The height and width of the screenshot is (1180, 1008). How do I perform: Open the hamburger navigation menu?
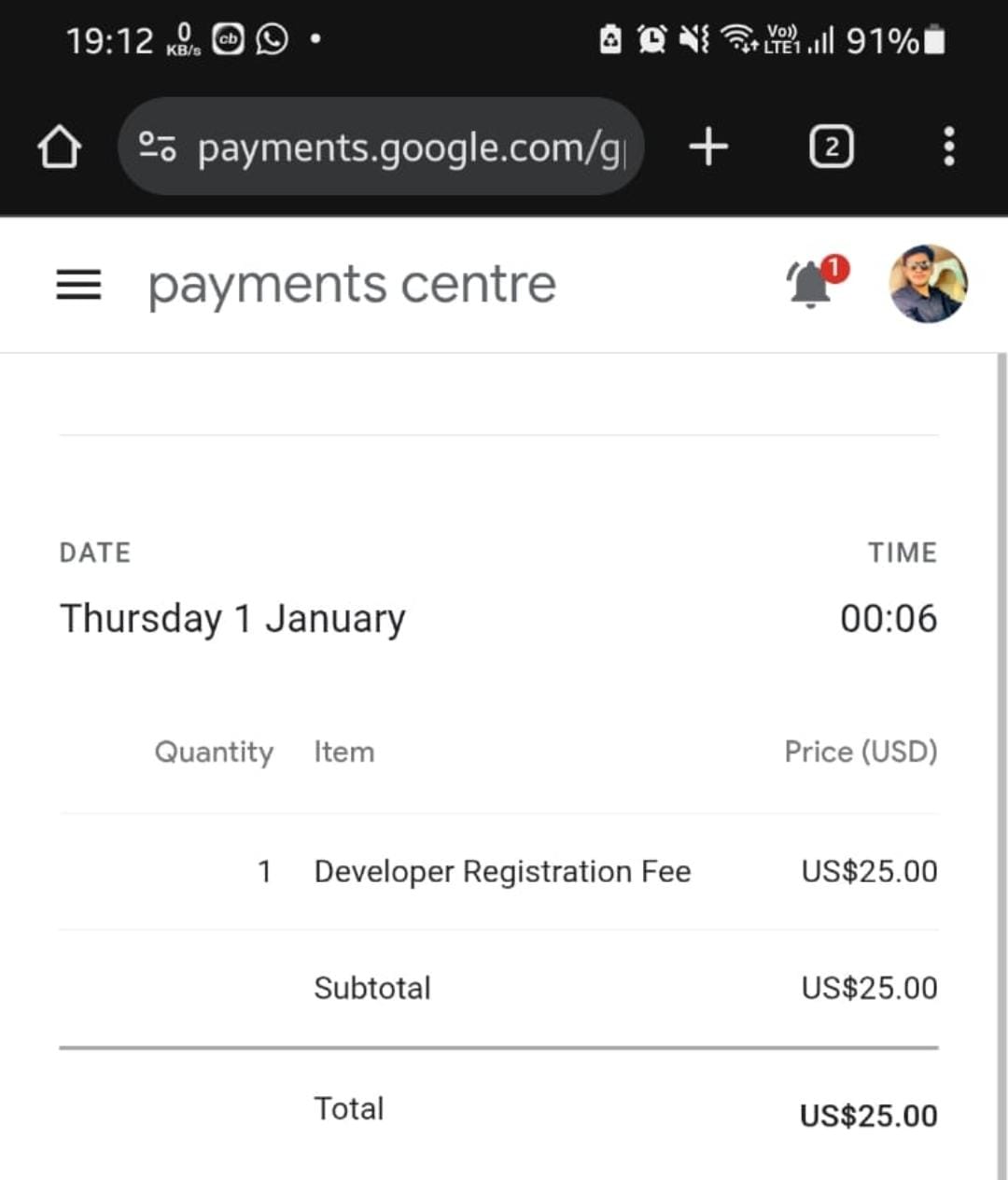pos(78,285)
